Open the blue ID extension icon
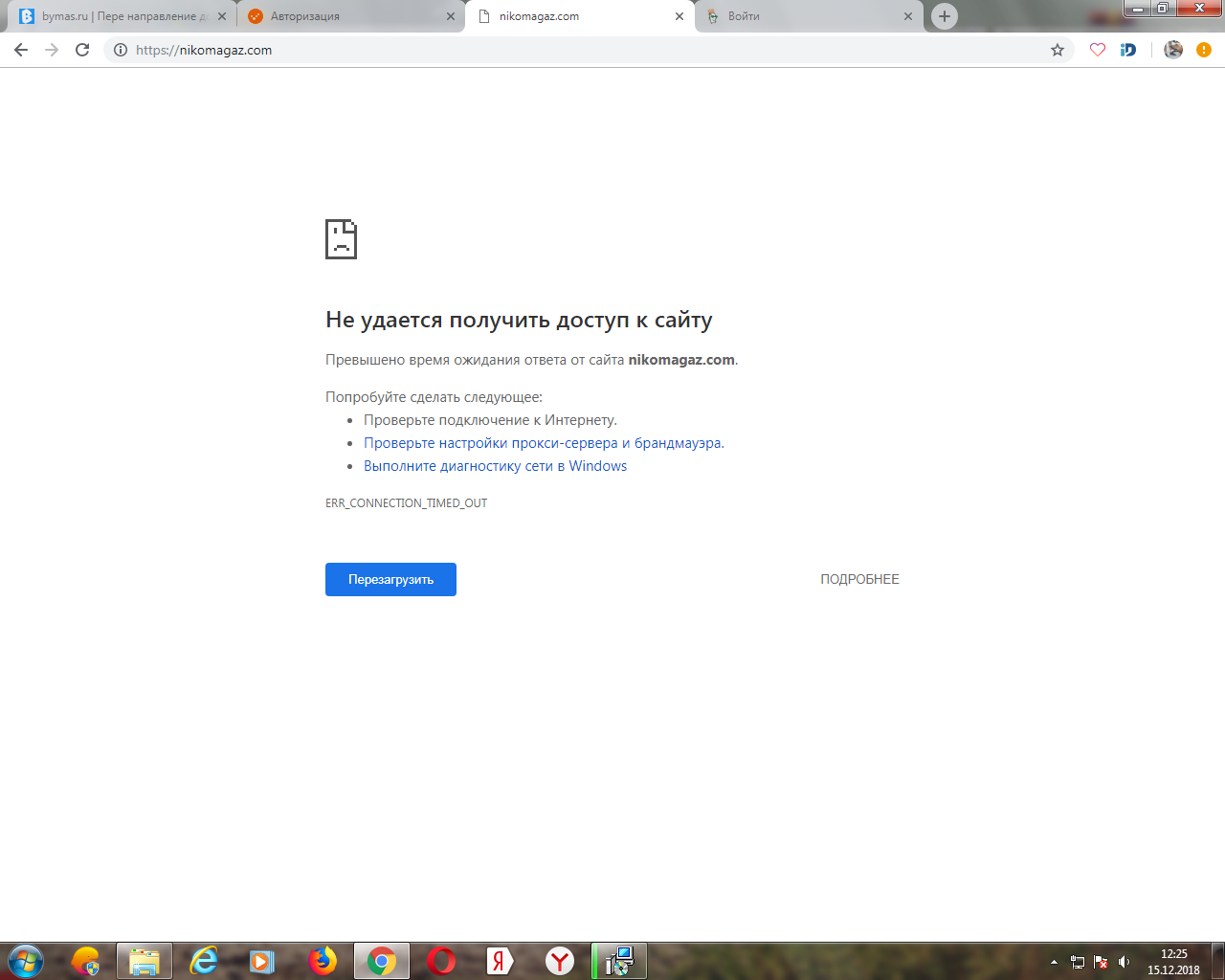Screen dimensions: 1225x980 point(1128,50)
